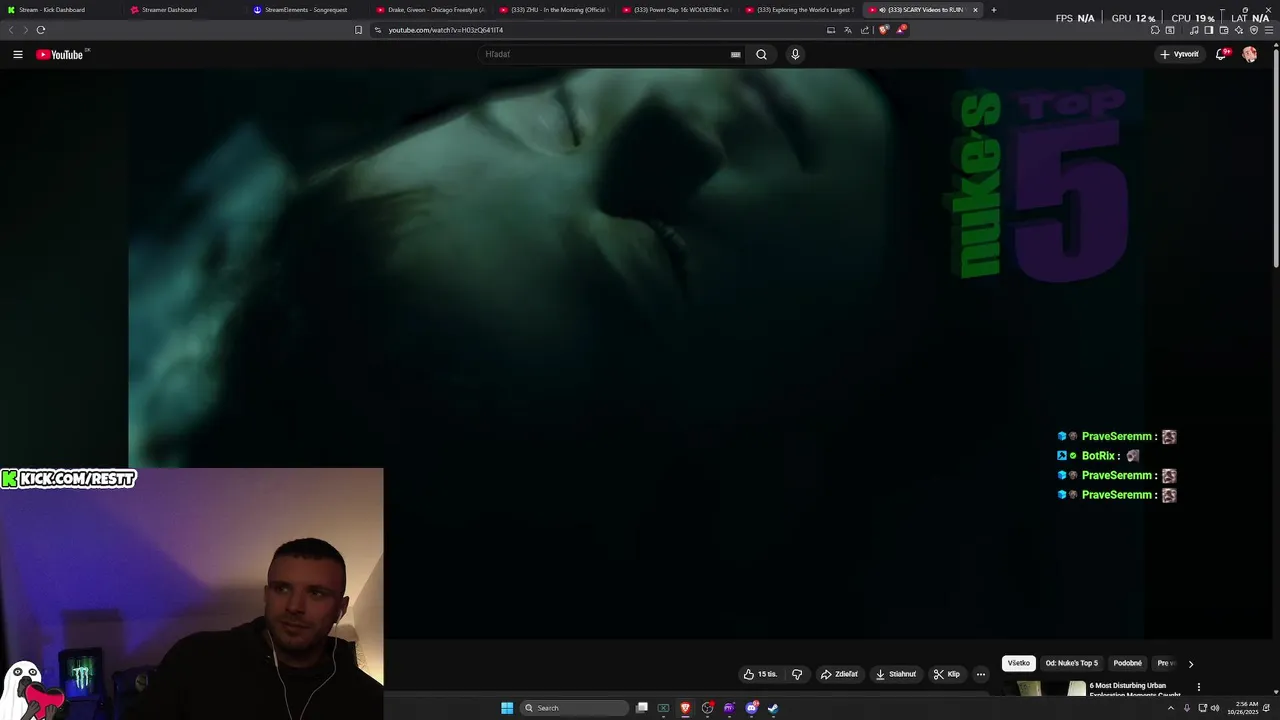Screen dimensions: 1280x720
Task: Go to the YouTube home logo
Action: pyautogui.click(x=60, y=54)
